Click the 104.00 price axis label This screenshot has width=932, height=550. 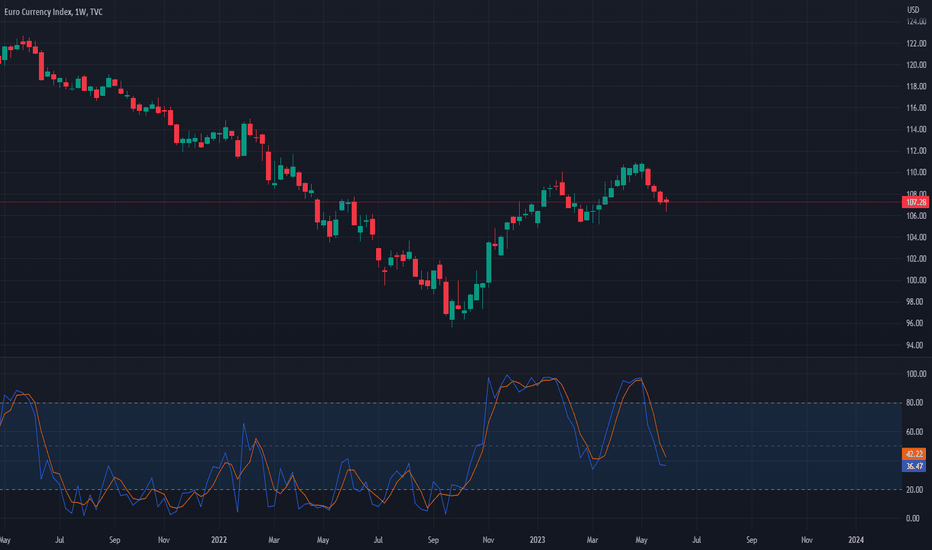coord(916,237)
